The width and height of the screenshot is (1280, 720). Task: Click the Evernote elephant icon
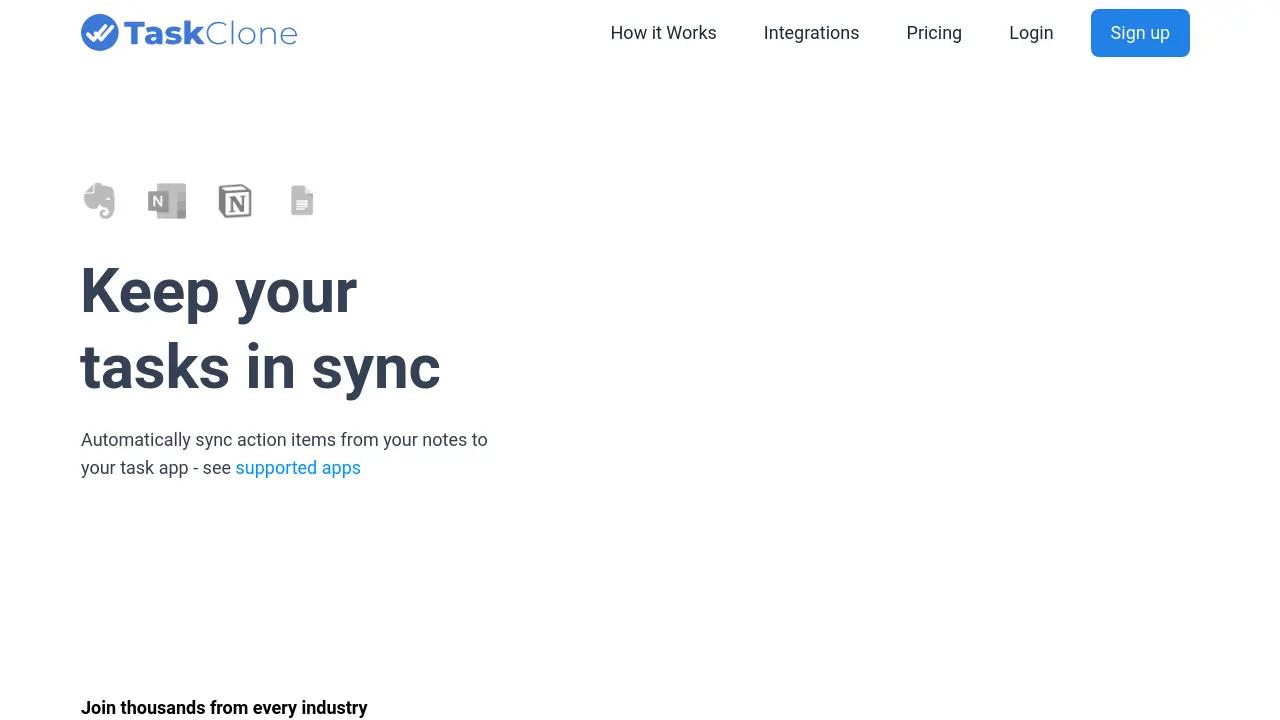(x=99, y=201)
